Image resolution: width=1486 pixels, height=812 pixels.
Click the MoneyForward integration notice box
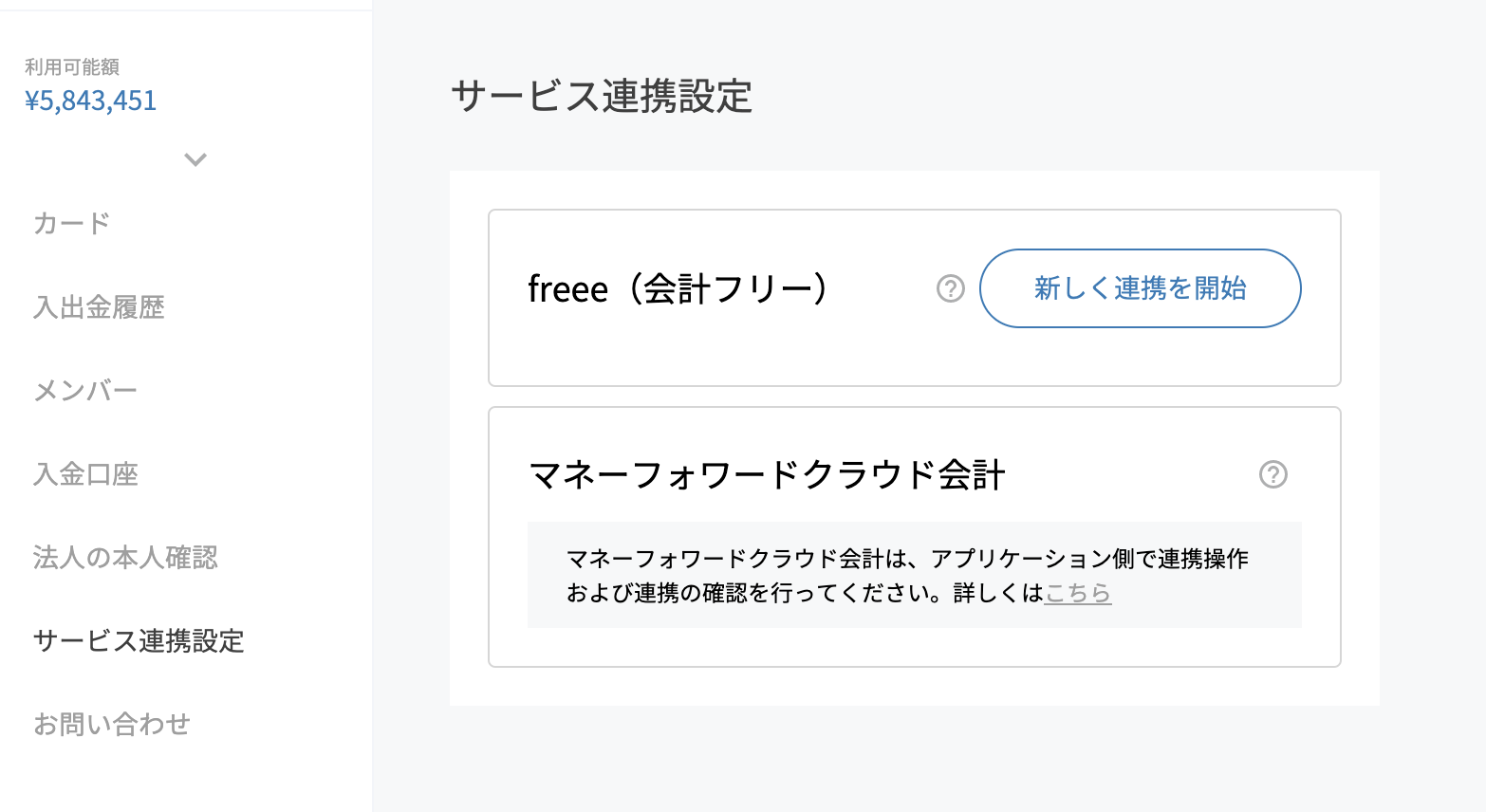[914, 575]
